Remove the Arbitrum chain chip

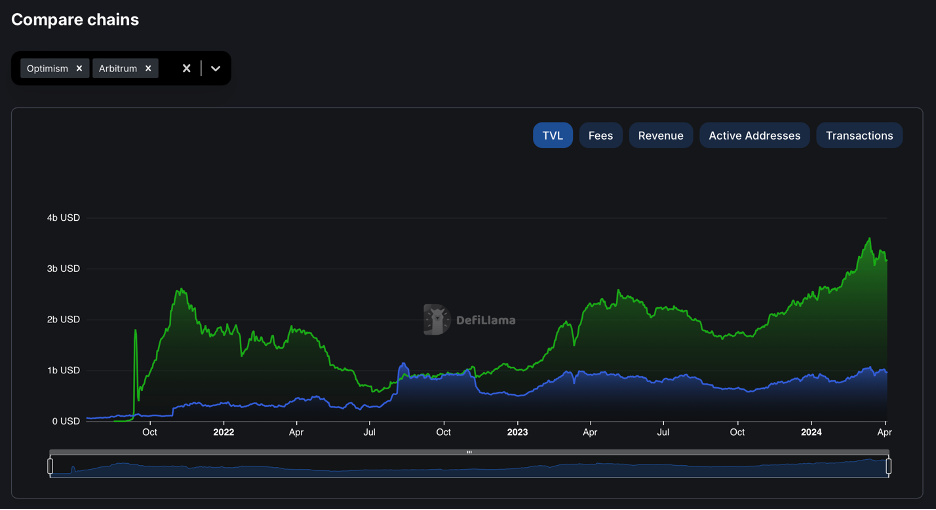[148, 69]
